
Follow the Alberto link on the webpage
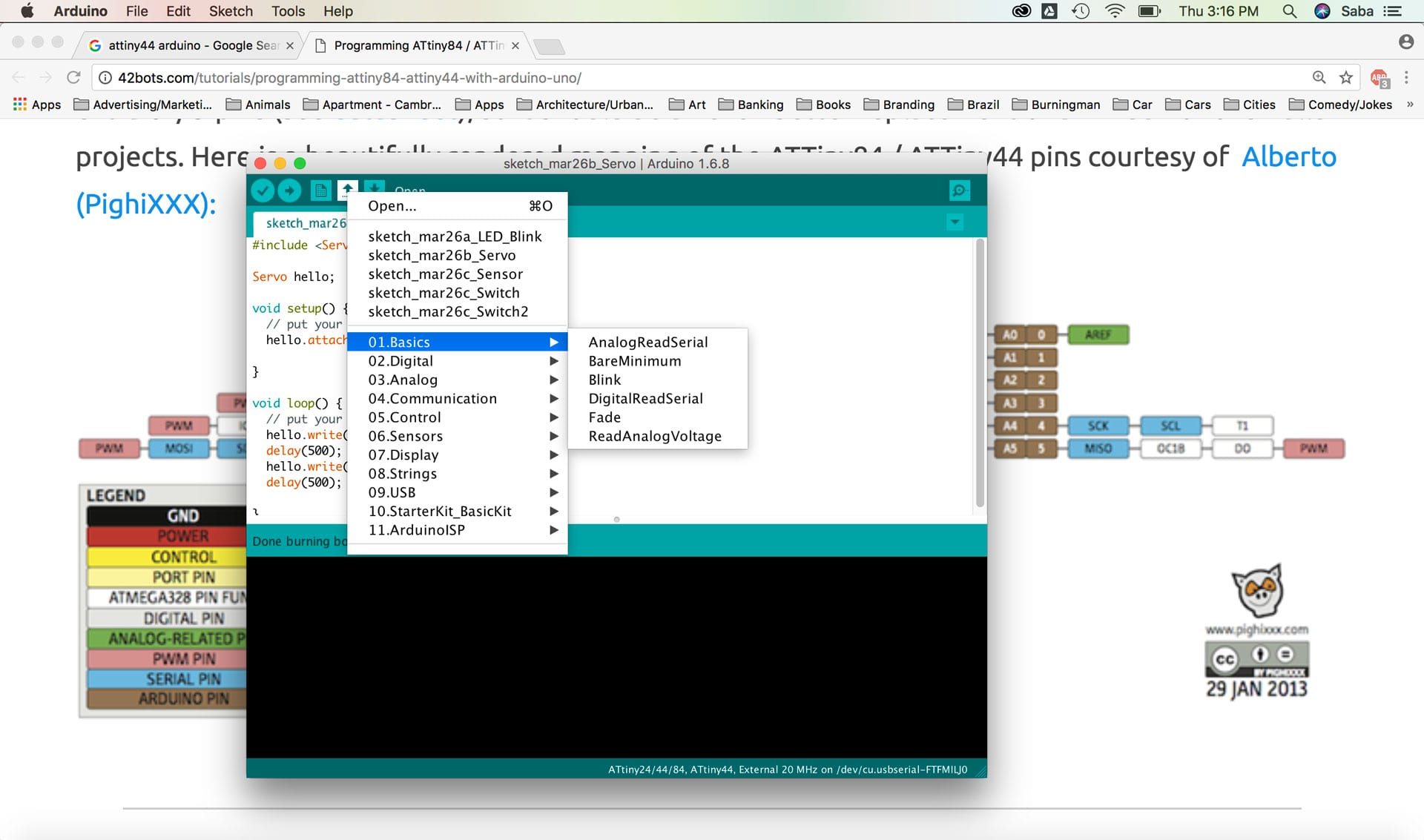[x=1289, y=157]
